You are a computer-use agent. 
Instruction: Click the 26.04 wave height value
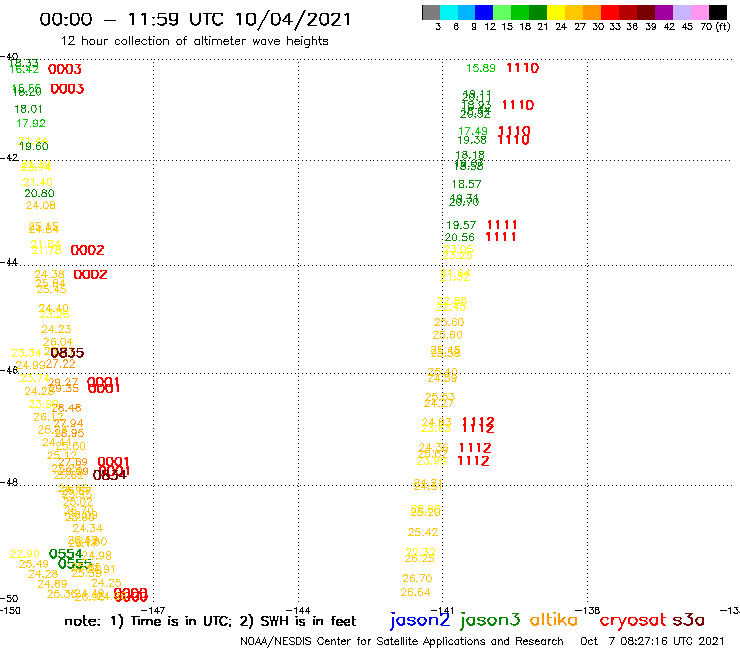point(58,342)
